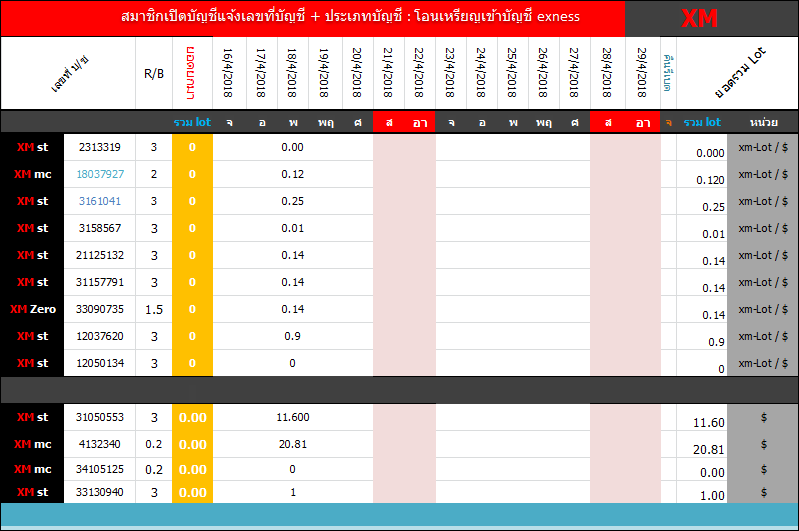Viewport: 799px width, 531px height.
Task: Click the 0.12 lot value
Action: (292, 174)
